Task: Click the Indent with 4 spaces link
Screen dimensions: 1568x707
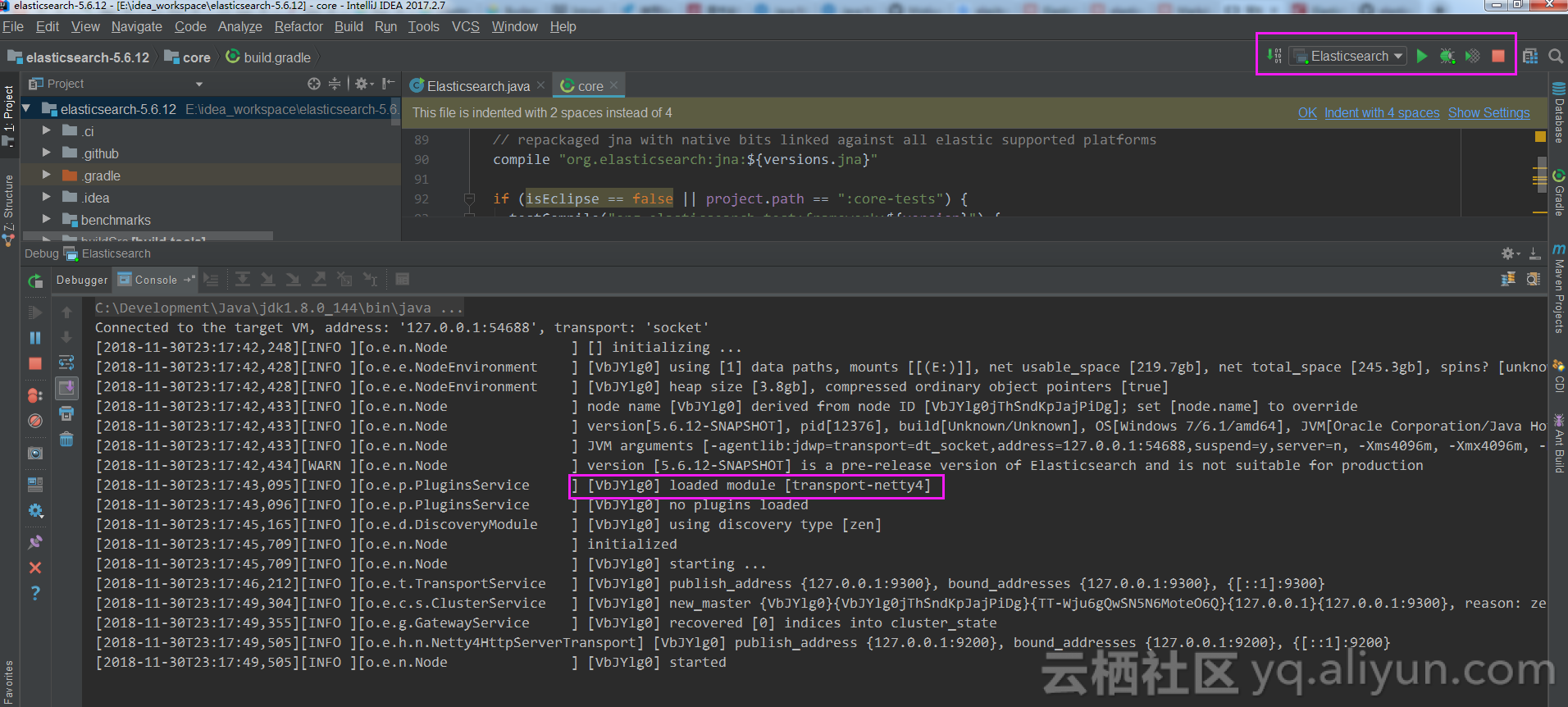Action: (x=1382, y=113)
